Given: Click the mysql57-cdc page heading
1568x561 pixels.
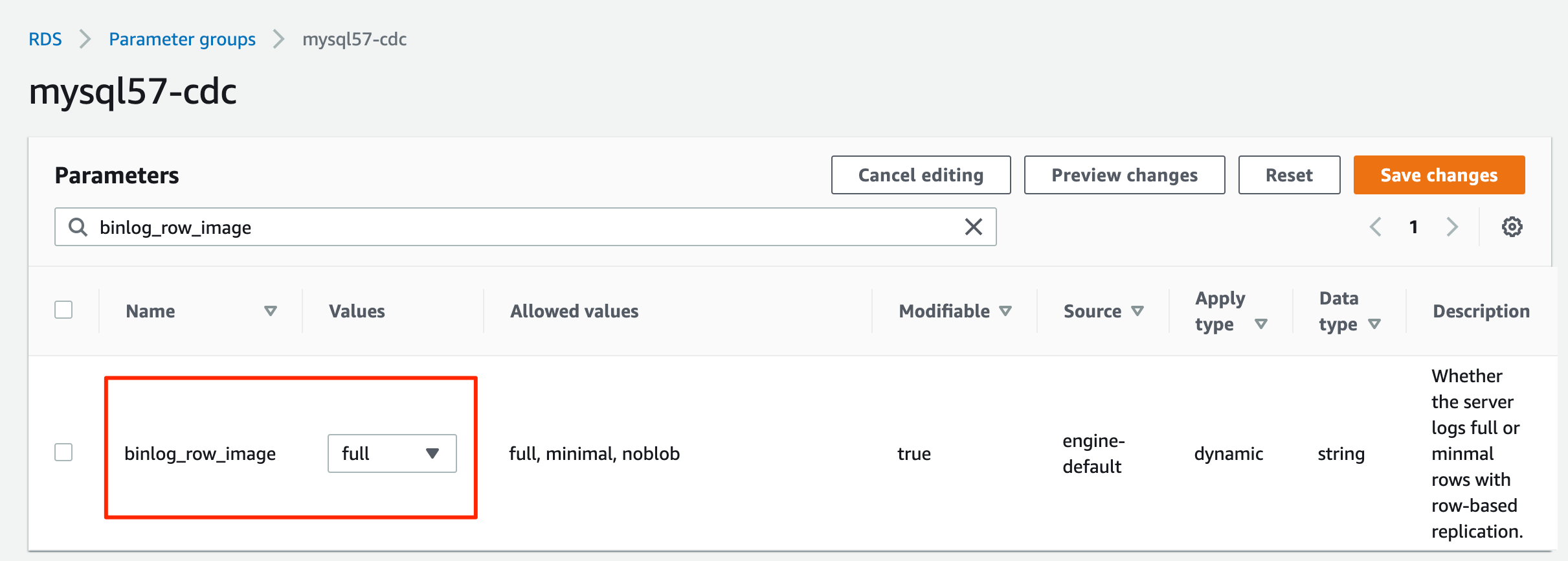Looking at the screenshot, I should coord(133,91).
